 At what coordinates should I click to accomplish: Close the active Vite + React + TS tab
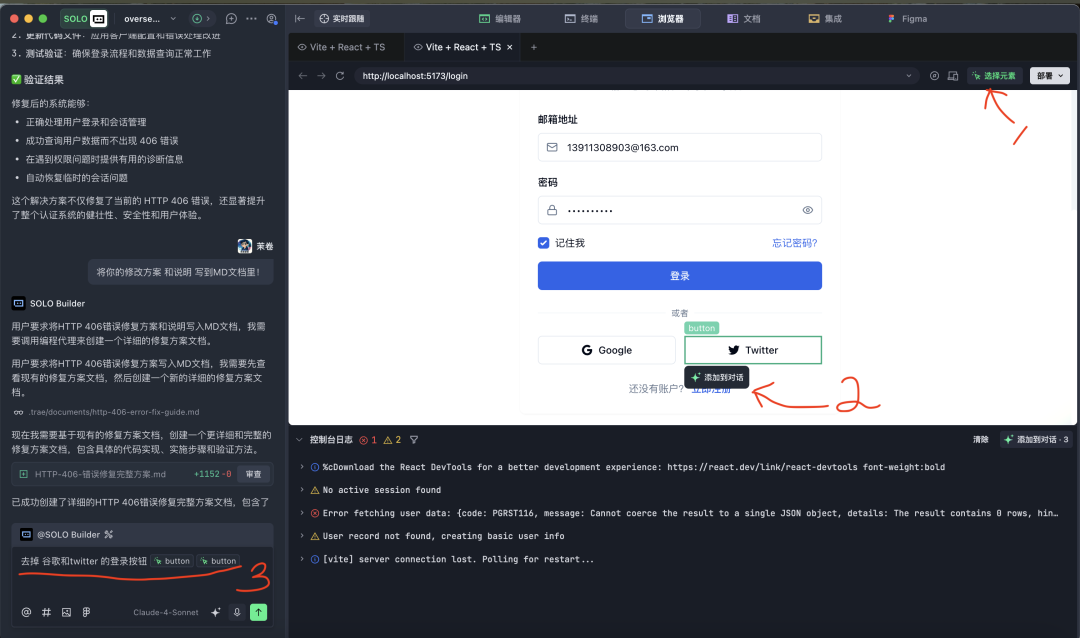pyautogui.click(x=510, y=47)
